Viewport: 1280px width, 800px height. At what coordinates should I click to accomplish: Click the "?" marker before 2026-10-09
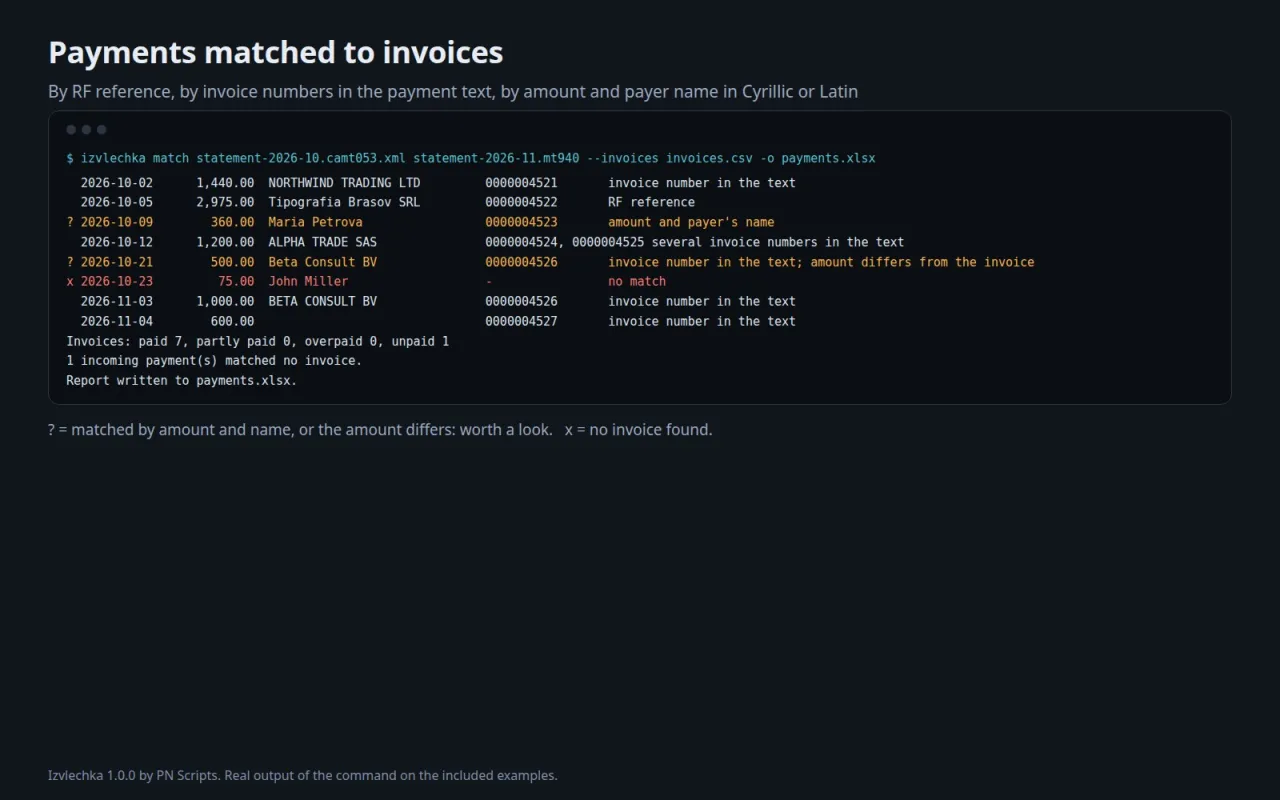point(70,222)
